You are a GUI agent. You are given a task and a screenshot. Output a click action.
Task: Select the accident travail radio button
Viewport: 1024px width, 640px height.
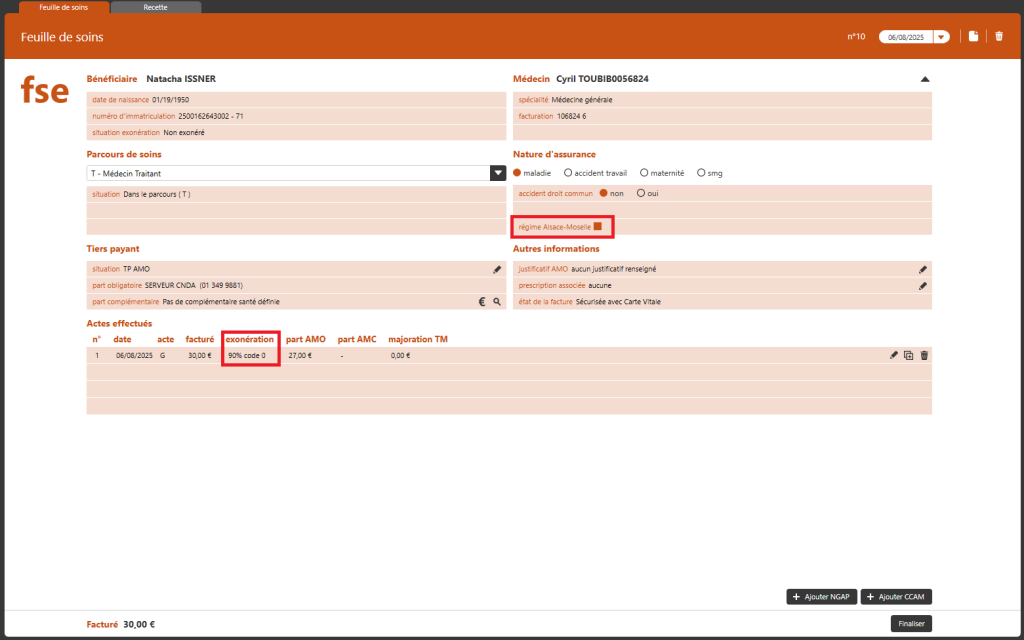569,173
